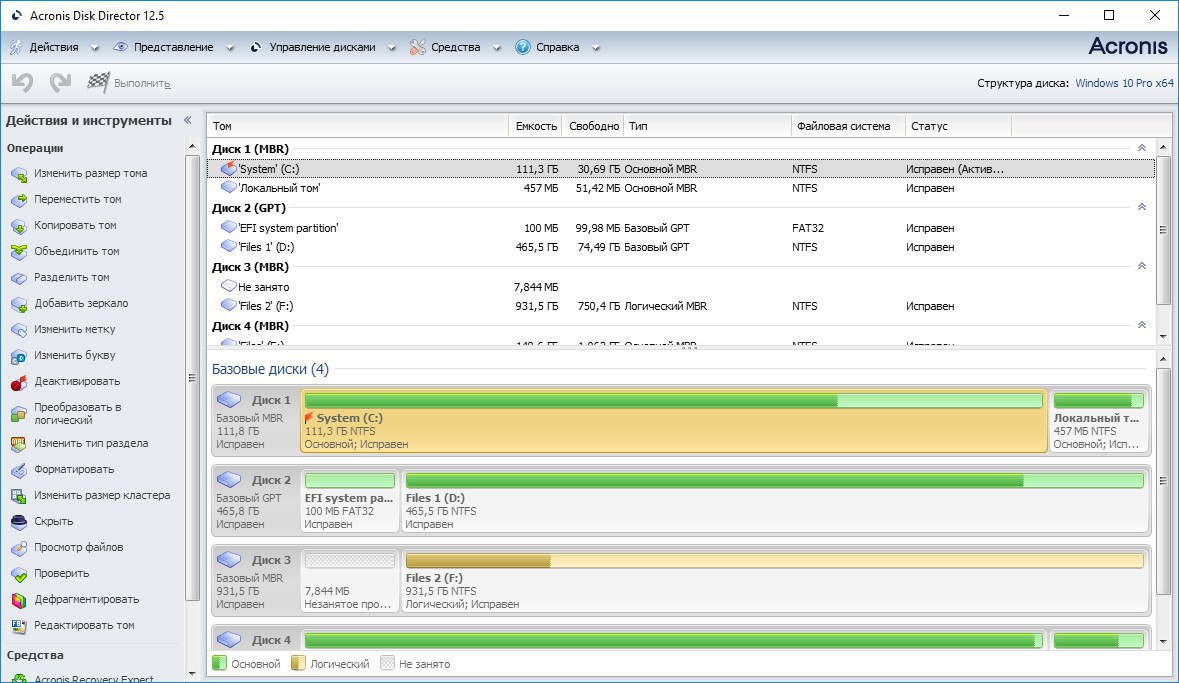Collapse the Диск 3 (MBR) group
The height and width of the screenshot is (683, 1179).
tap(1141, 266)
